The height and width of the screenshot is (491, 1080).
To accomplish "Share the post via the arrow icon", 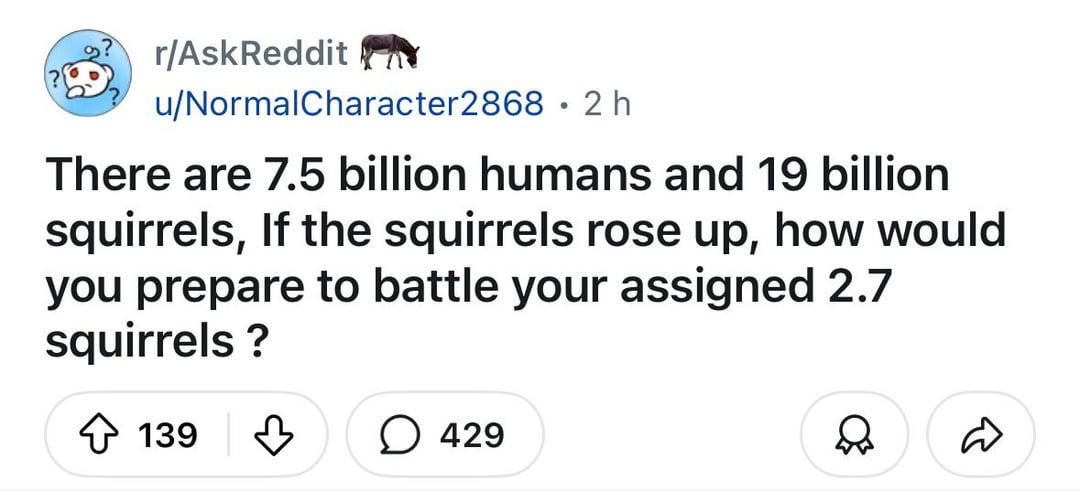I will [x=981, y=435].
